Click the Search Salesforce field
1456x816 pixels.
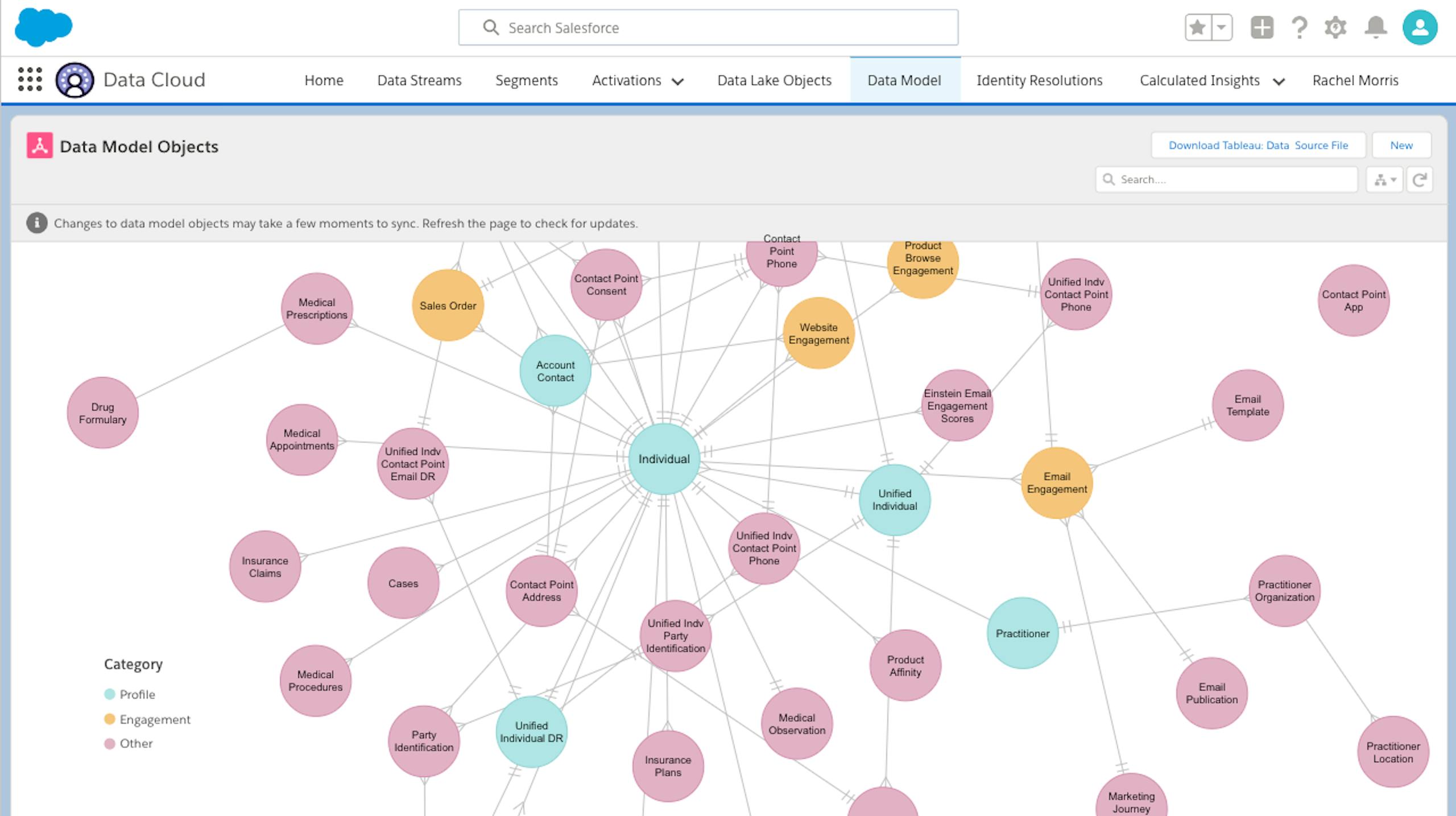pyautogui.click(x=708, y=27)
